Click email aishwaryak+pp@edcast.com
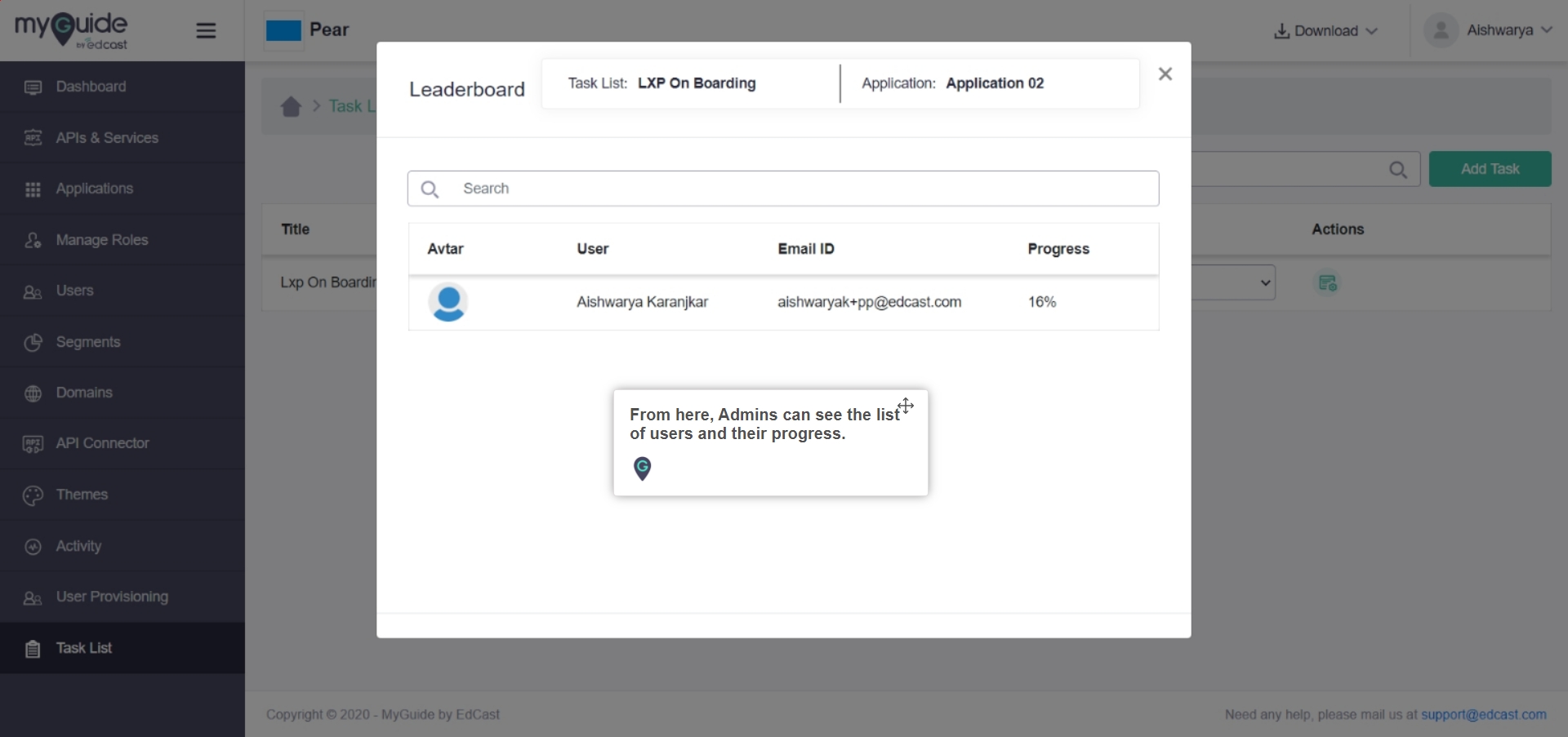 [x=869, y=302]
